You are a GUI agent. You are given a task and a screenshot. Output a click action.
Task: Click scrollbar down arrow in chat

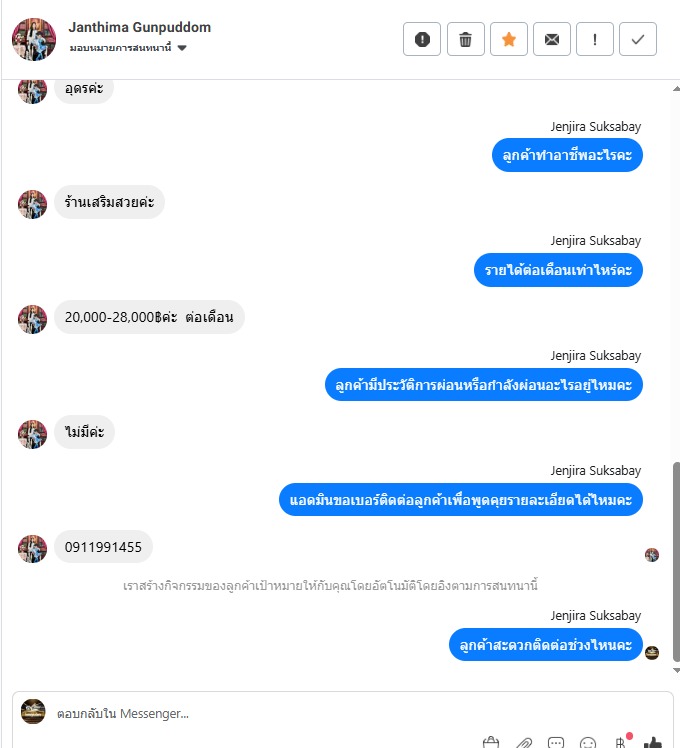[676, 670]
